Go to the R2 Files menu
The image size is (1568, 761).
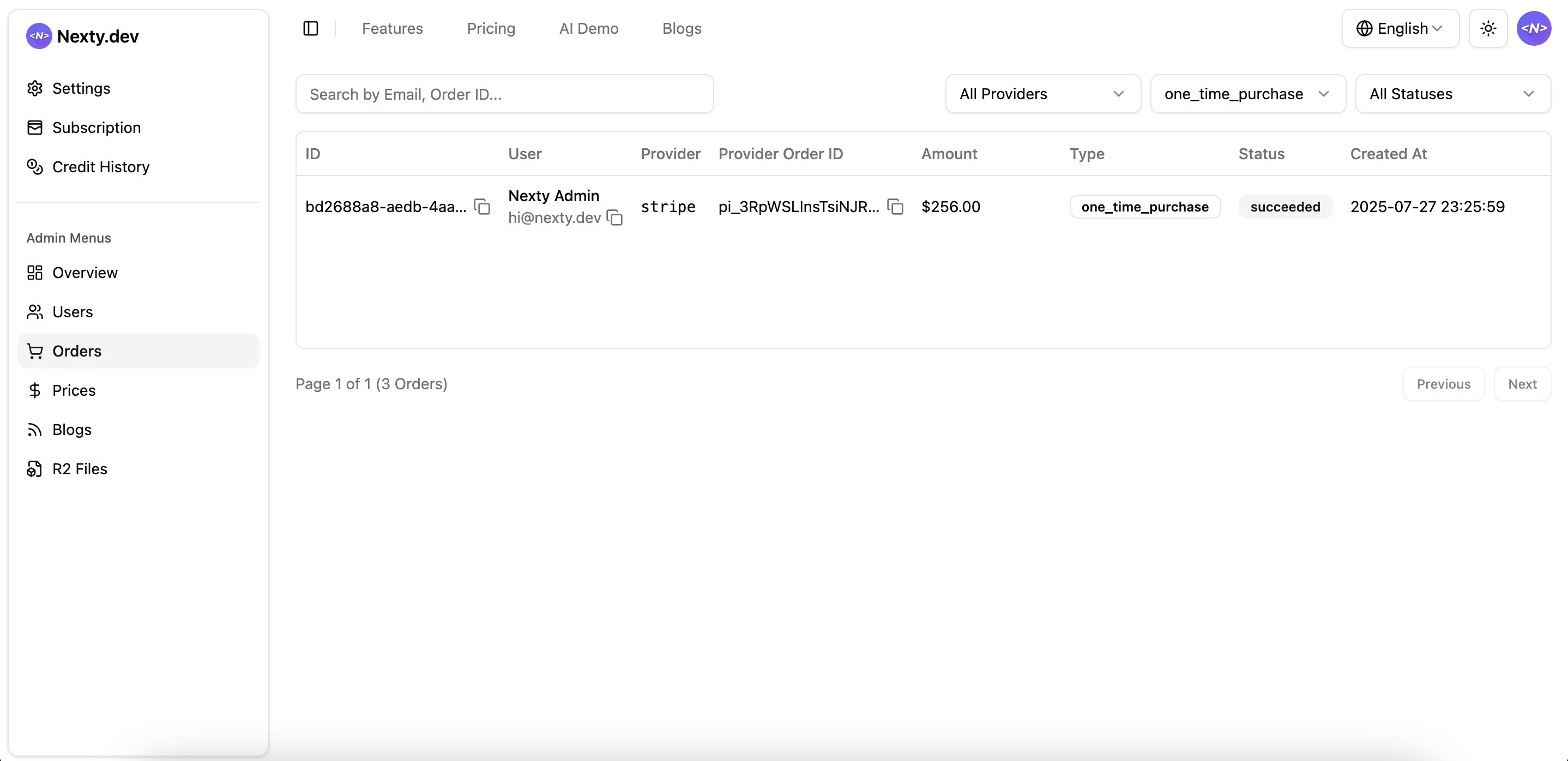[x=79, y=469]
